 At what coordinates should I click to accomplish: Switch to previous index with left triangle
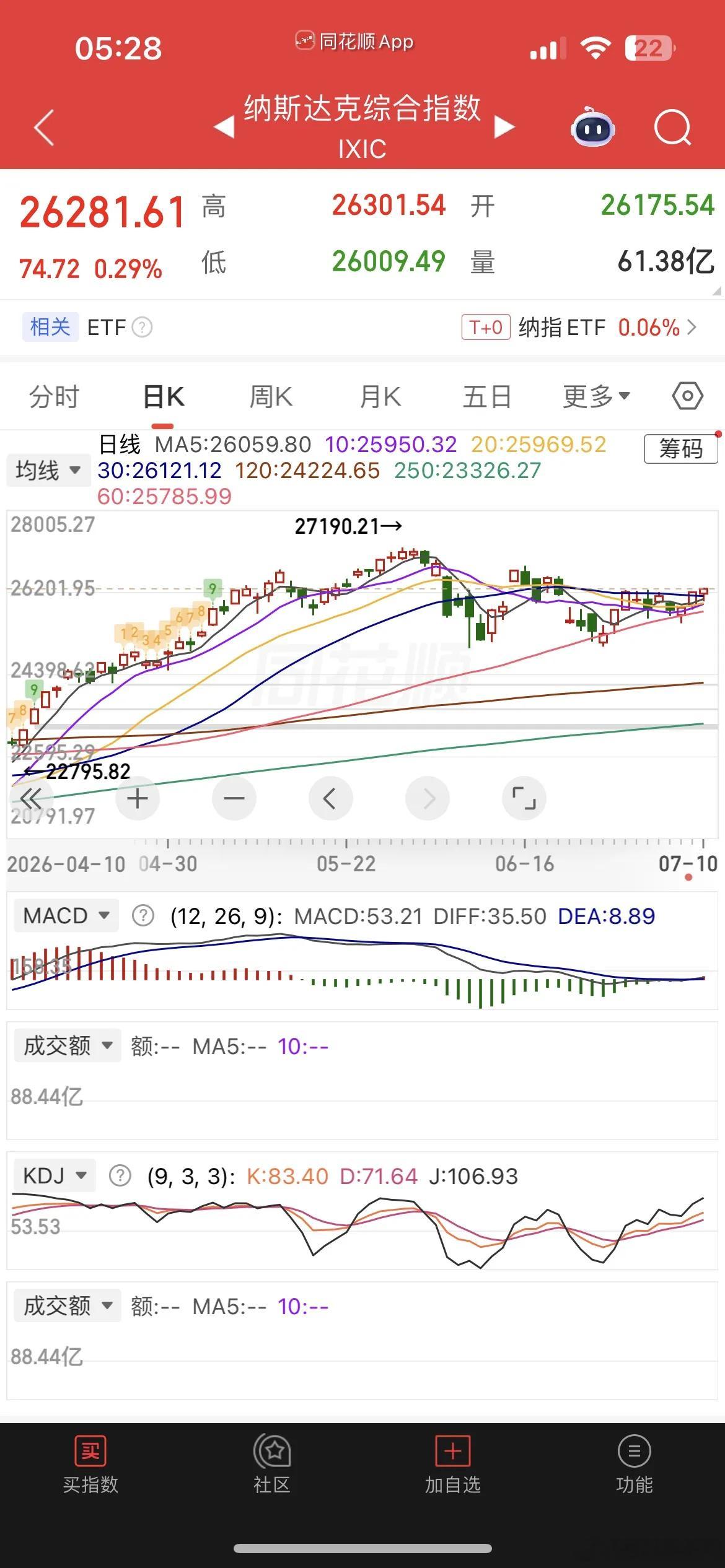[224, 127]
